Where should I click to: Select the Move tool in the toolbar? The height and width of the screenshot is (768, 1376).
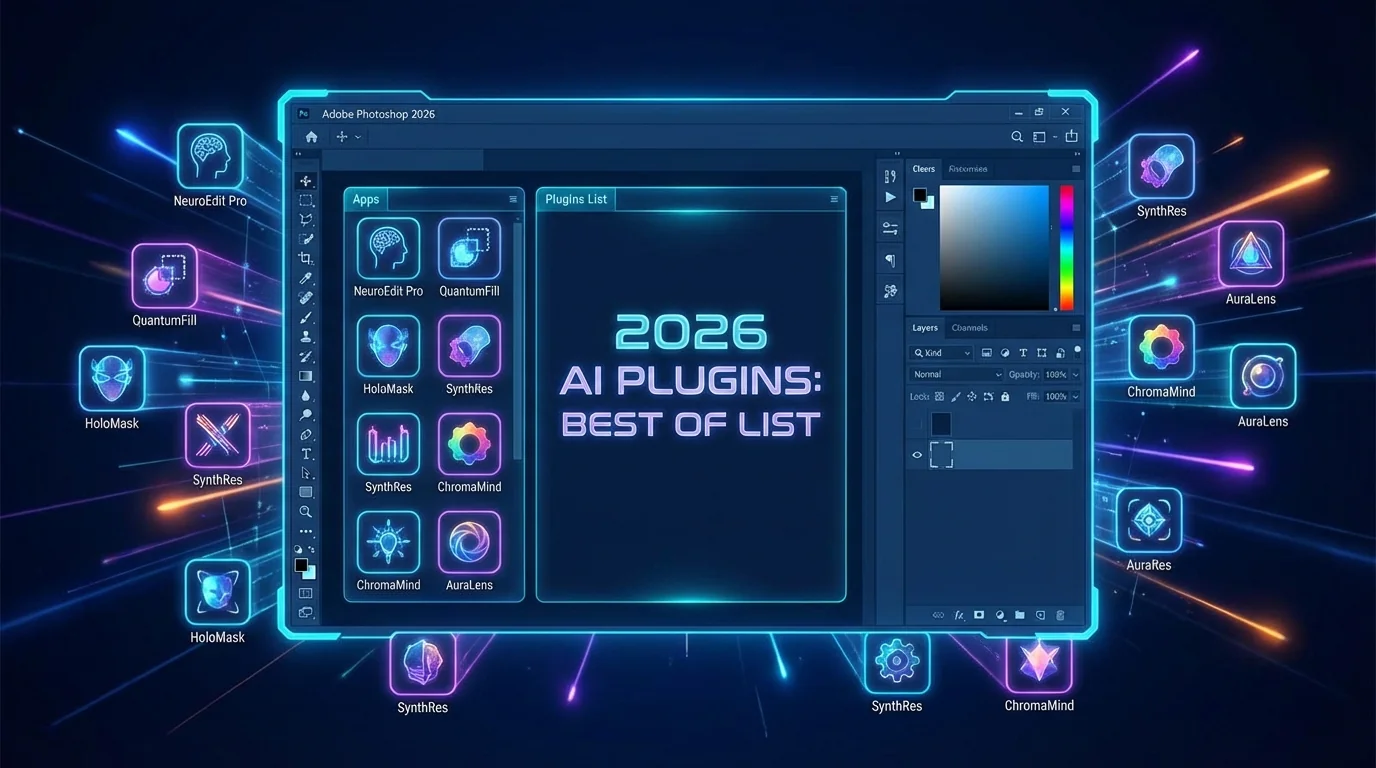click(306, 181)
